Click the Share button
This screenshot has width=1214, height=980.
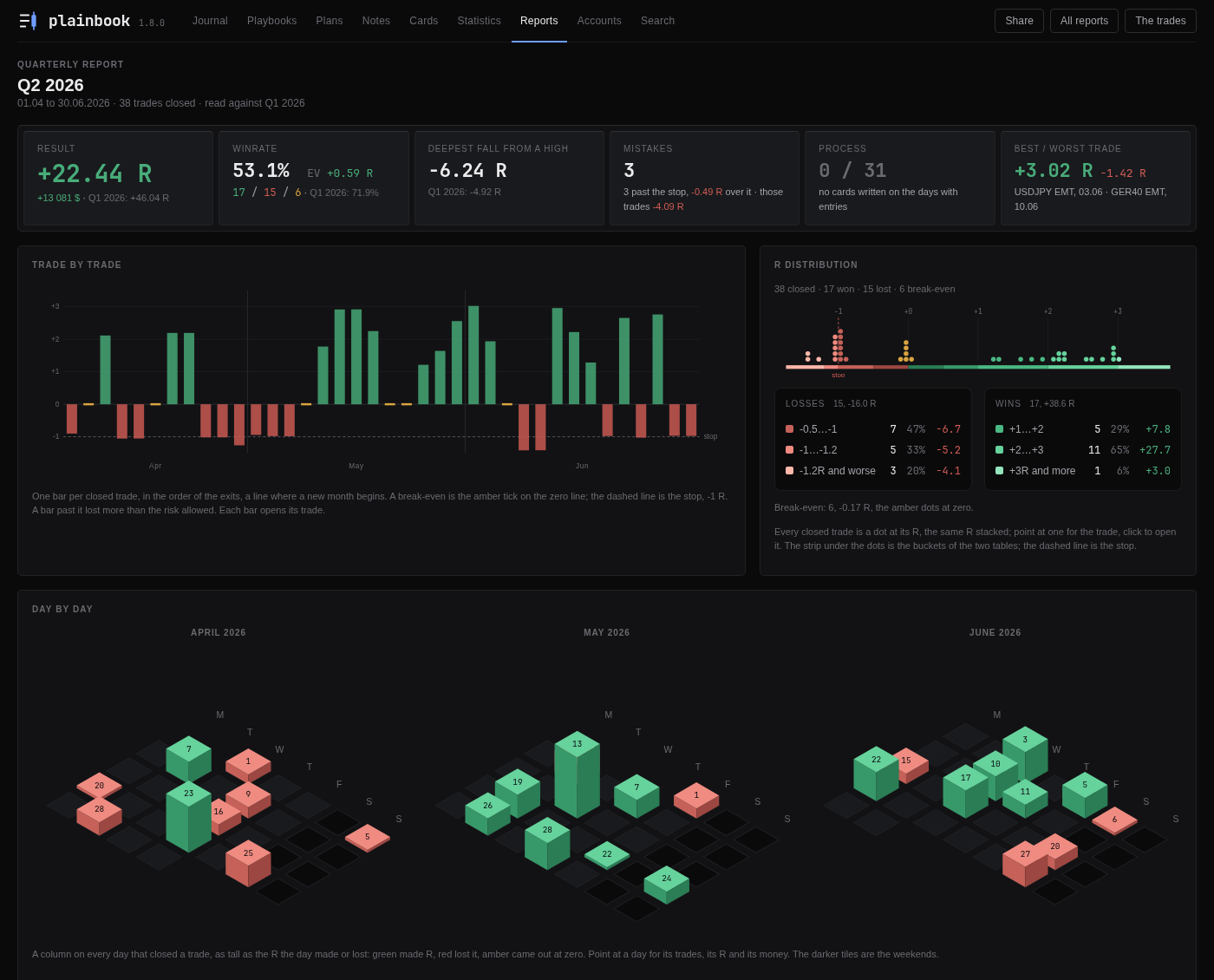coord(1019,21)
